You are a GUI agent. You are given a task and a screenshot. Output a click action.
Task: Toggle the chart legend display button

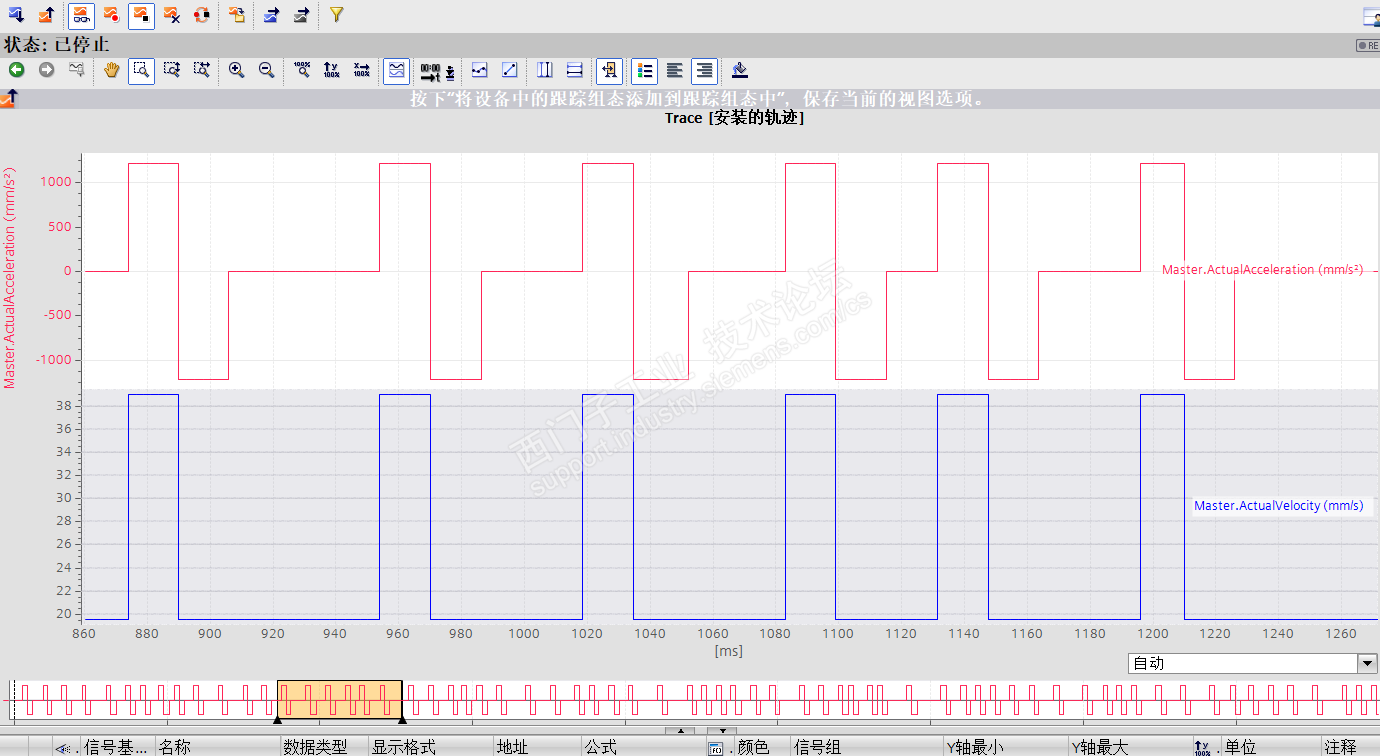click(645, 70)
